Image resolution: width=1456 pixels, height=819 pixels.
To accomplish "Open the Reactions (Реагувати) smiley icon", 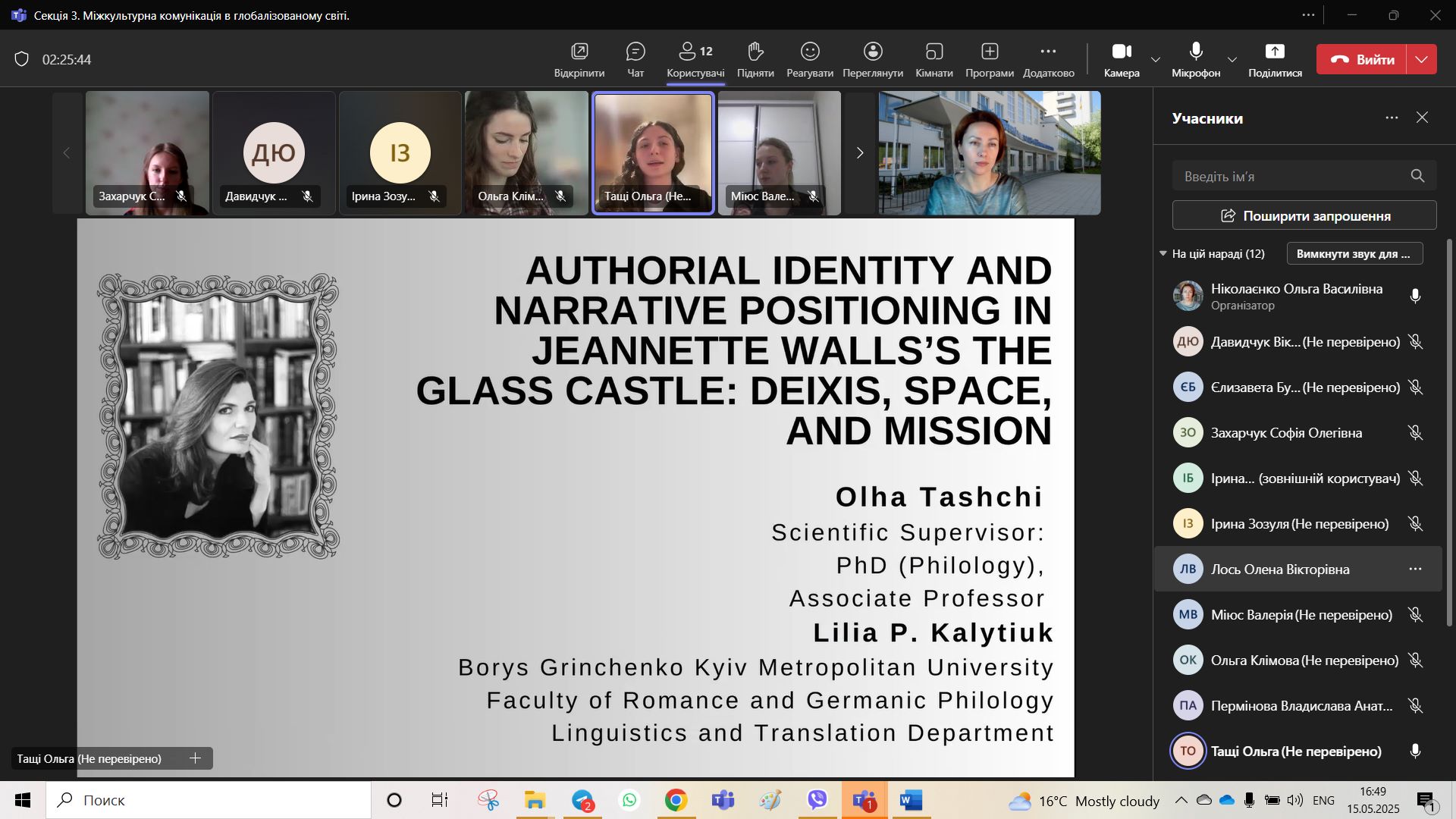I will point(809,52).
